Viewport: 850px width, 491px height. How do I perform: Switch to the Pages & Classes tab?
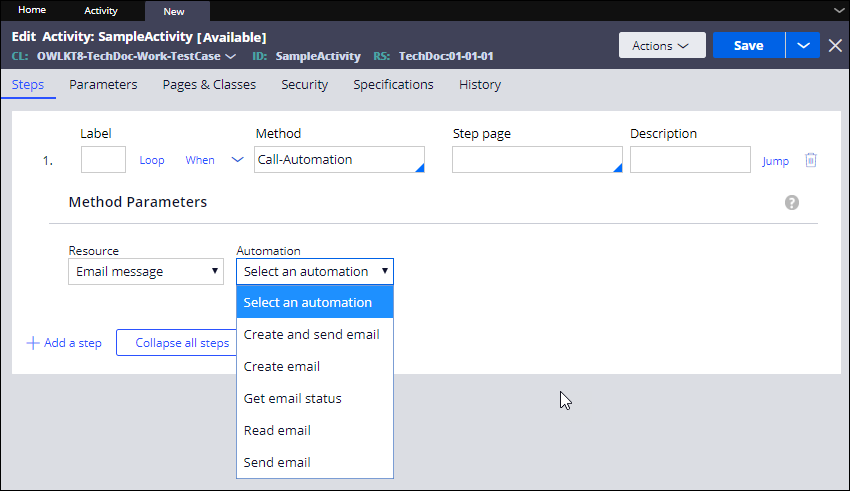(209, 85)
